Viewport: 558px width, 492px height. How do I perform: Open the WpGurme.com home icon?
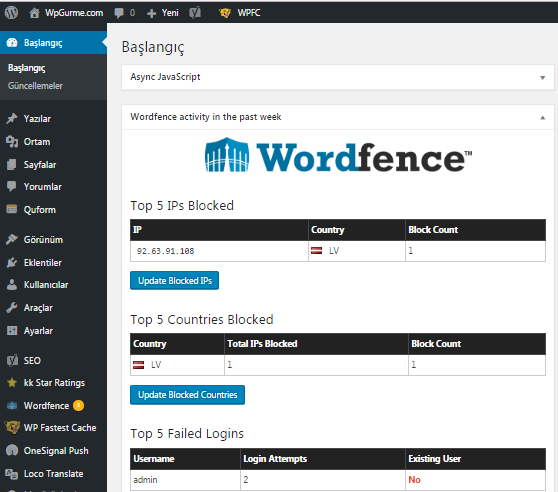pyautogui.click(x=34, y=13)
